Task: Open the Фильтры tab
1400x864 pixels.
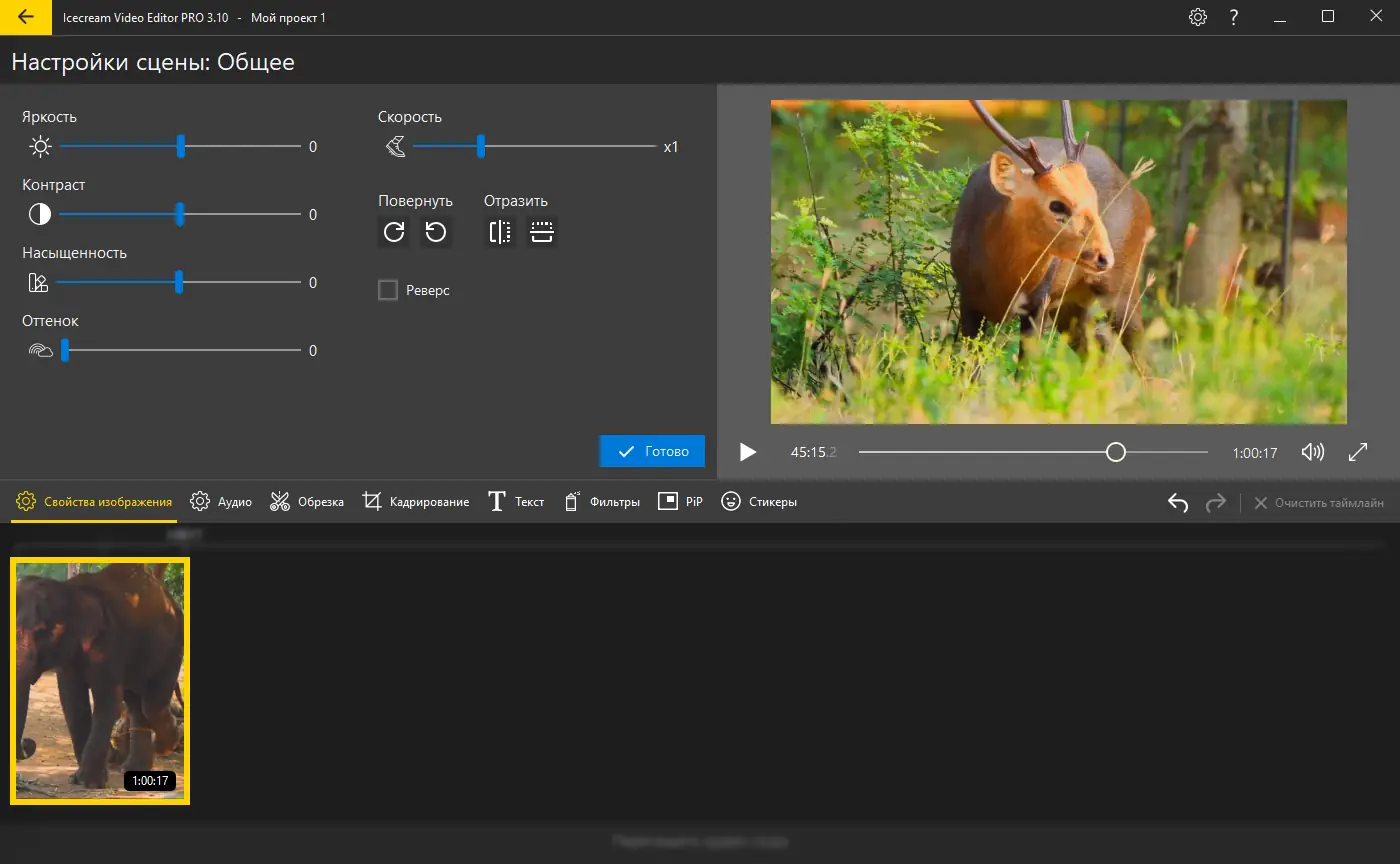Action: coord(602,502)
